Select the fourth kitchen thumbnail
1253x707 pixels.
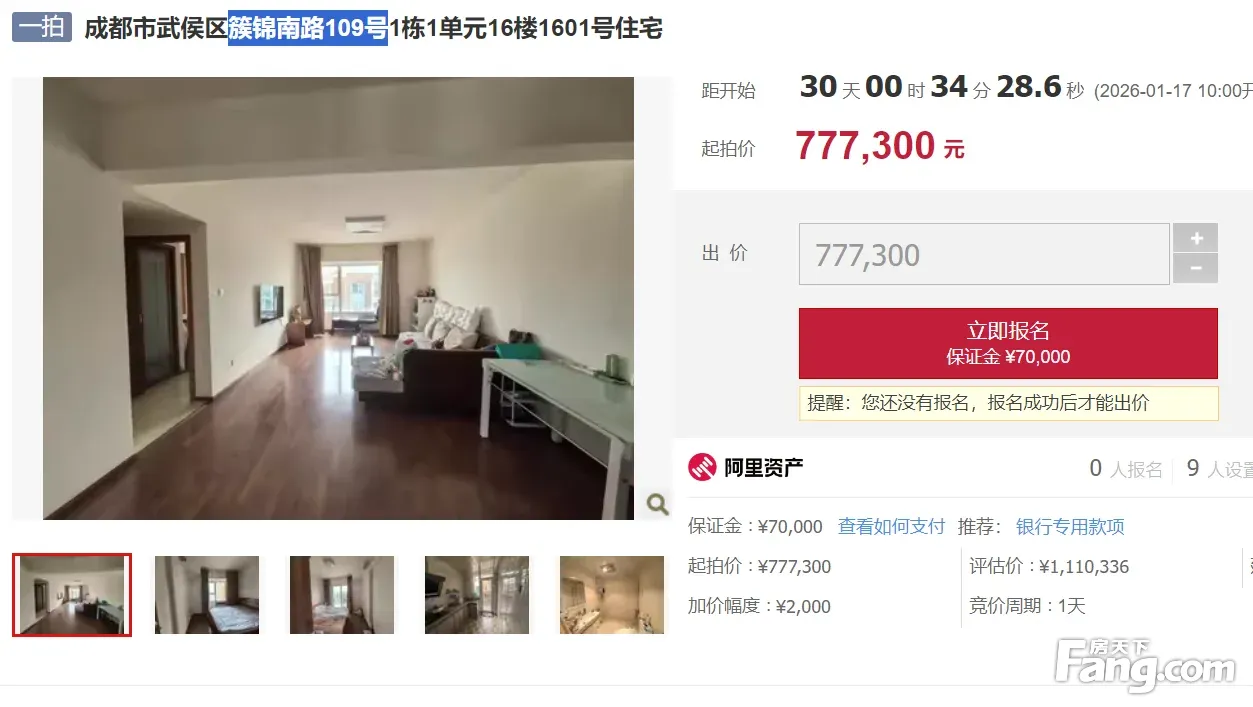477,595
